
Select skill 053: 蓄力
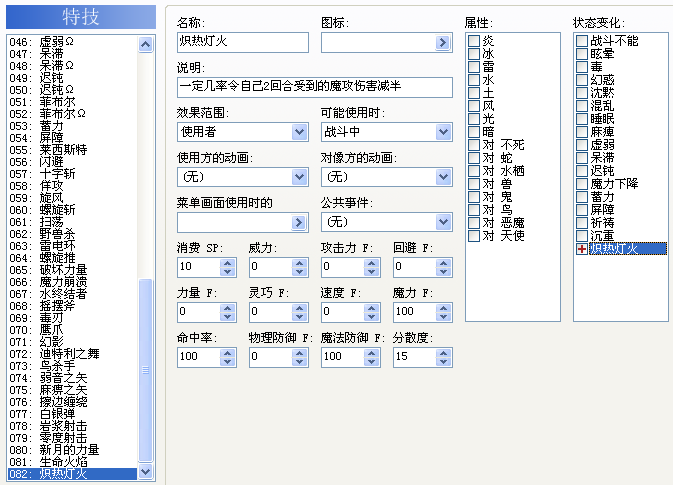point(72,126)
